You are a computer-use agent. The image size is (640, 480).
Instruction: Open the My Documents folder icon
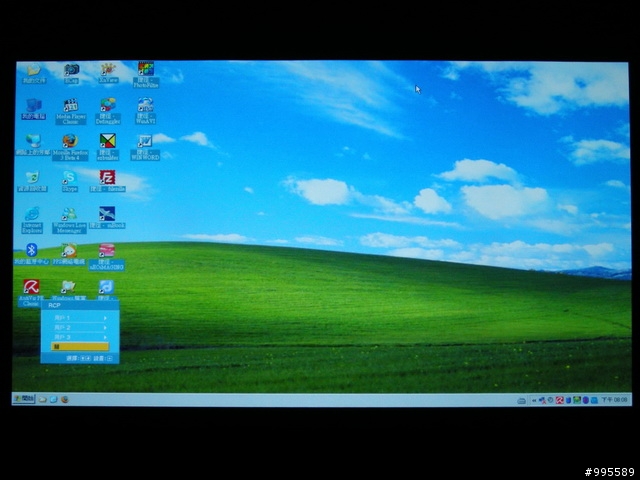tap(34, 73)
